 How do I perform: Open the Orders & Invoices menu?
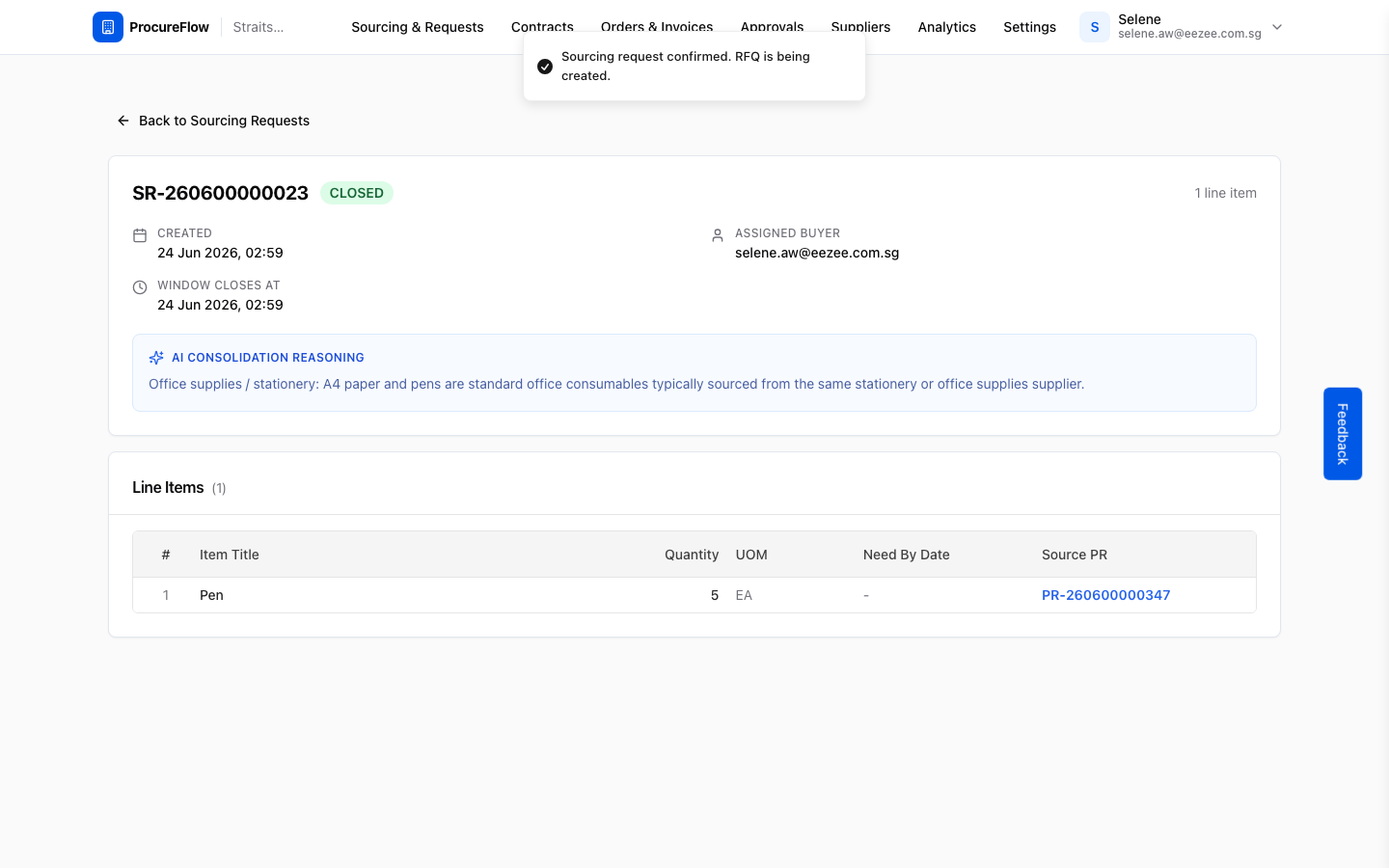(x=657, y=27)
